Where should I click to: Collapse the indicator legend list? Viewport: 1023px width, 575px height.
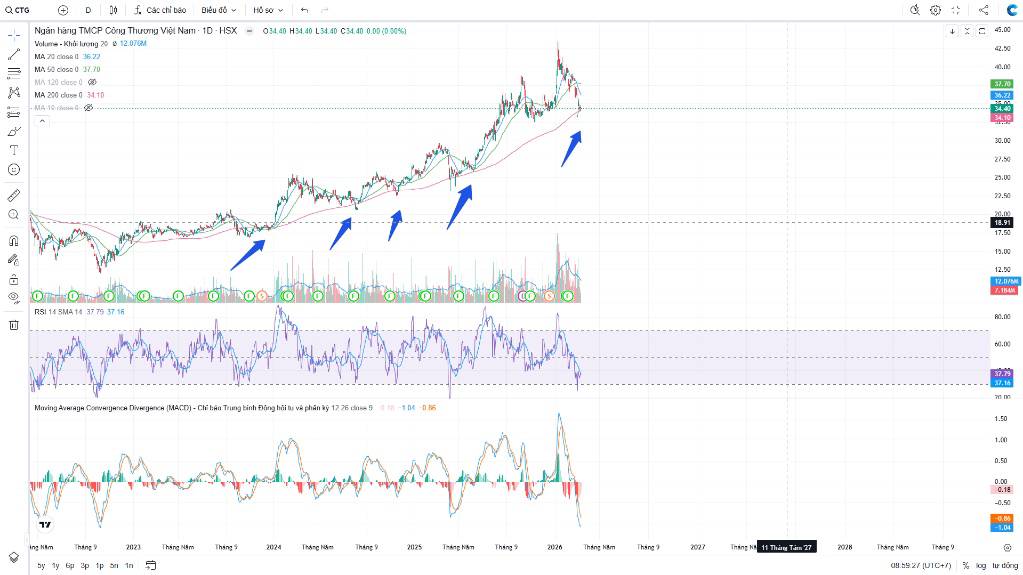tap(41, 121)
